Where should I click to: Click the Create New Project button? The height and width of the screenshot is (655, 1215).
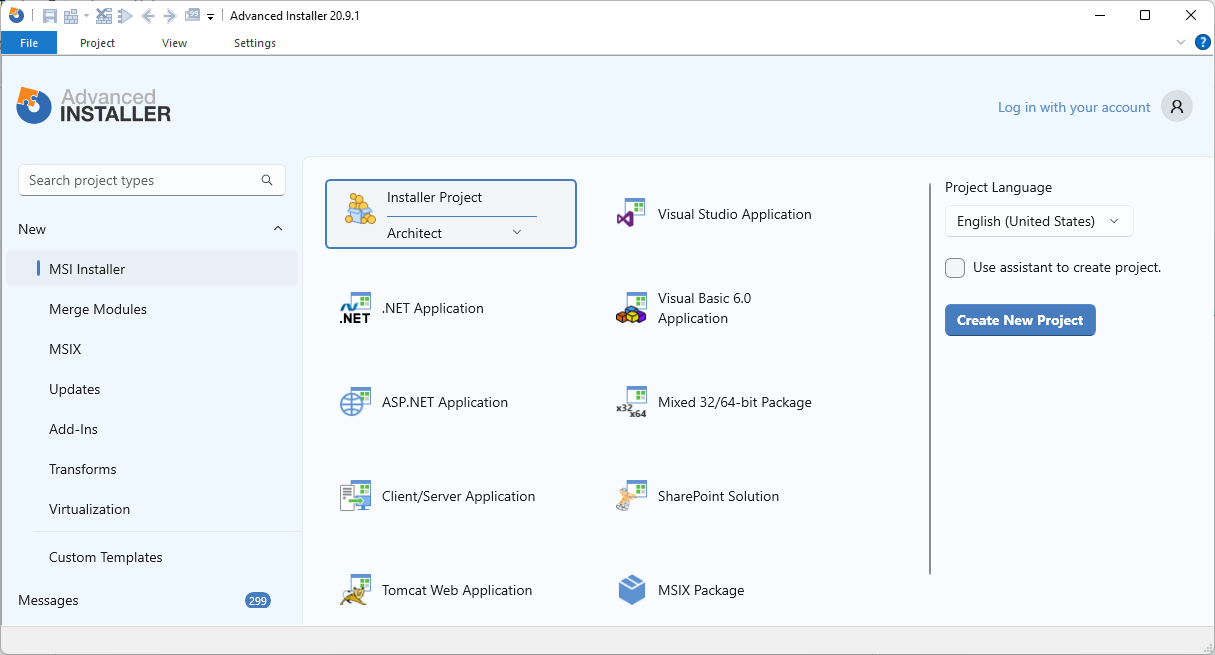(x=1020, y=320)
